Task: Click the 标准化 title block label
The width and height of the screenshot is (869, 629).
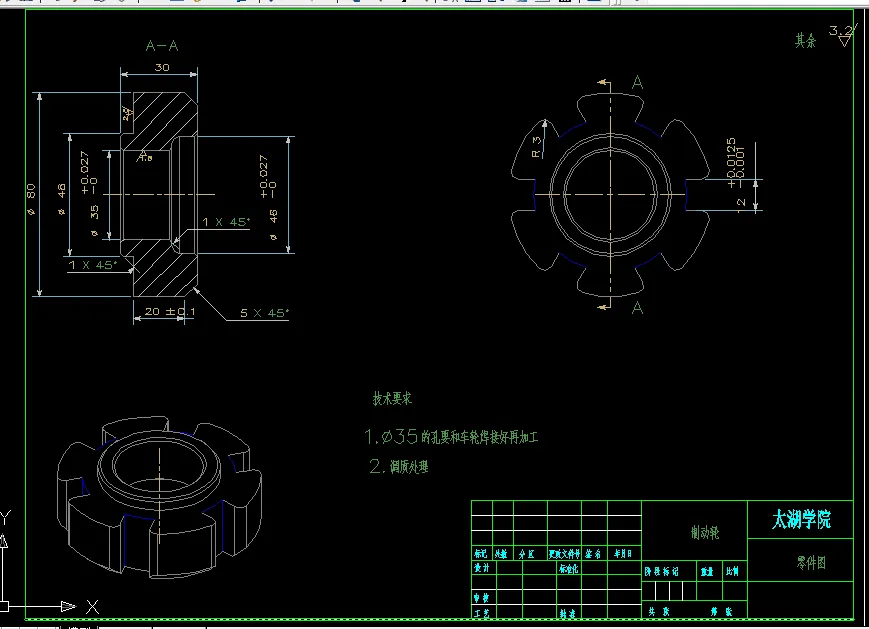Action: pos(569,569)
